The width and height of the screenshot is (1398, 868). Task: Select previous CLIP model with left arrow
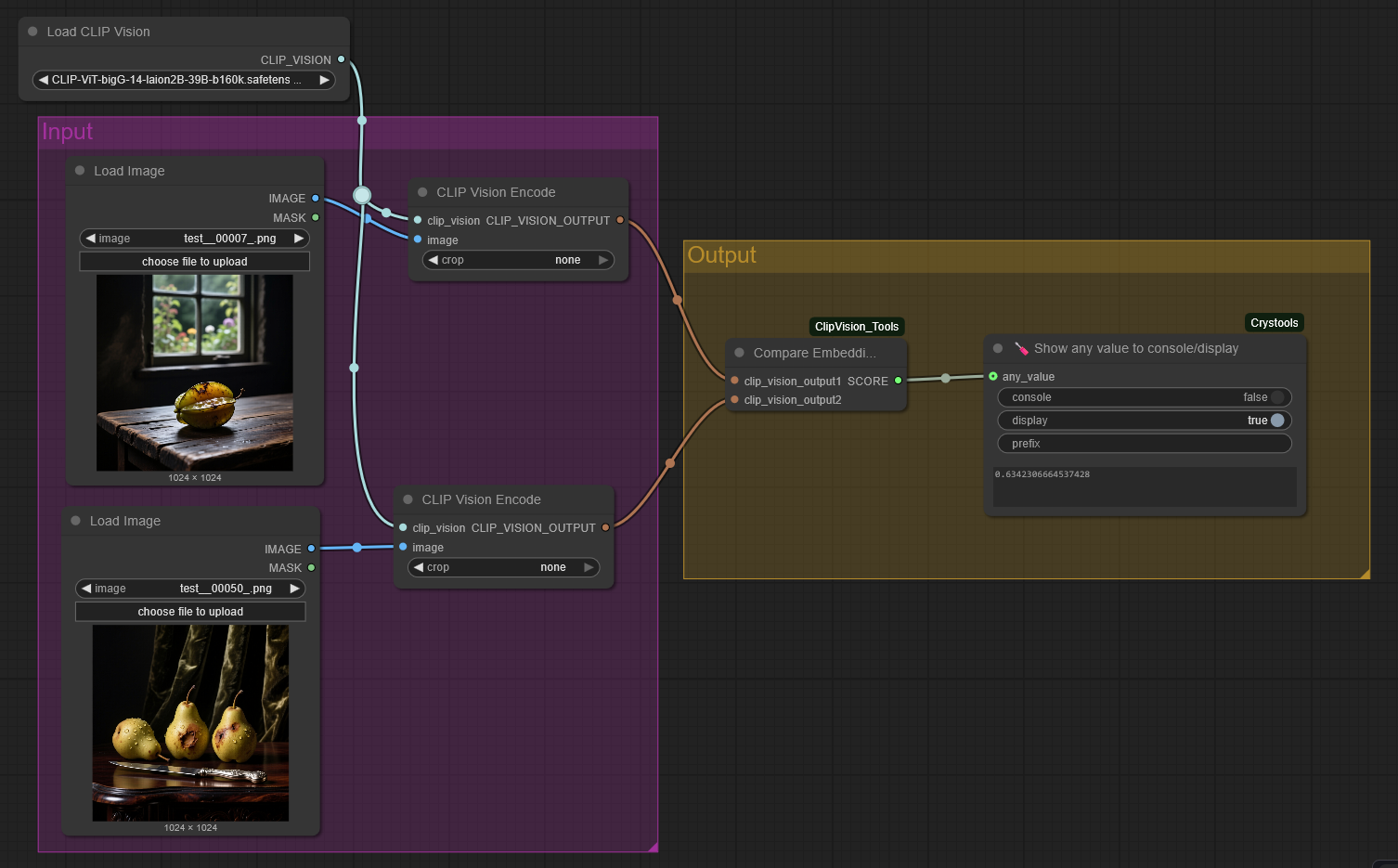[x=44, y=80]
